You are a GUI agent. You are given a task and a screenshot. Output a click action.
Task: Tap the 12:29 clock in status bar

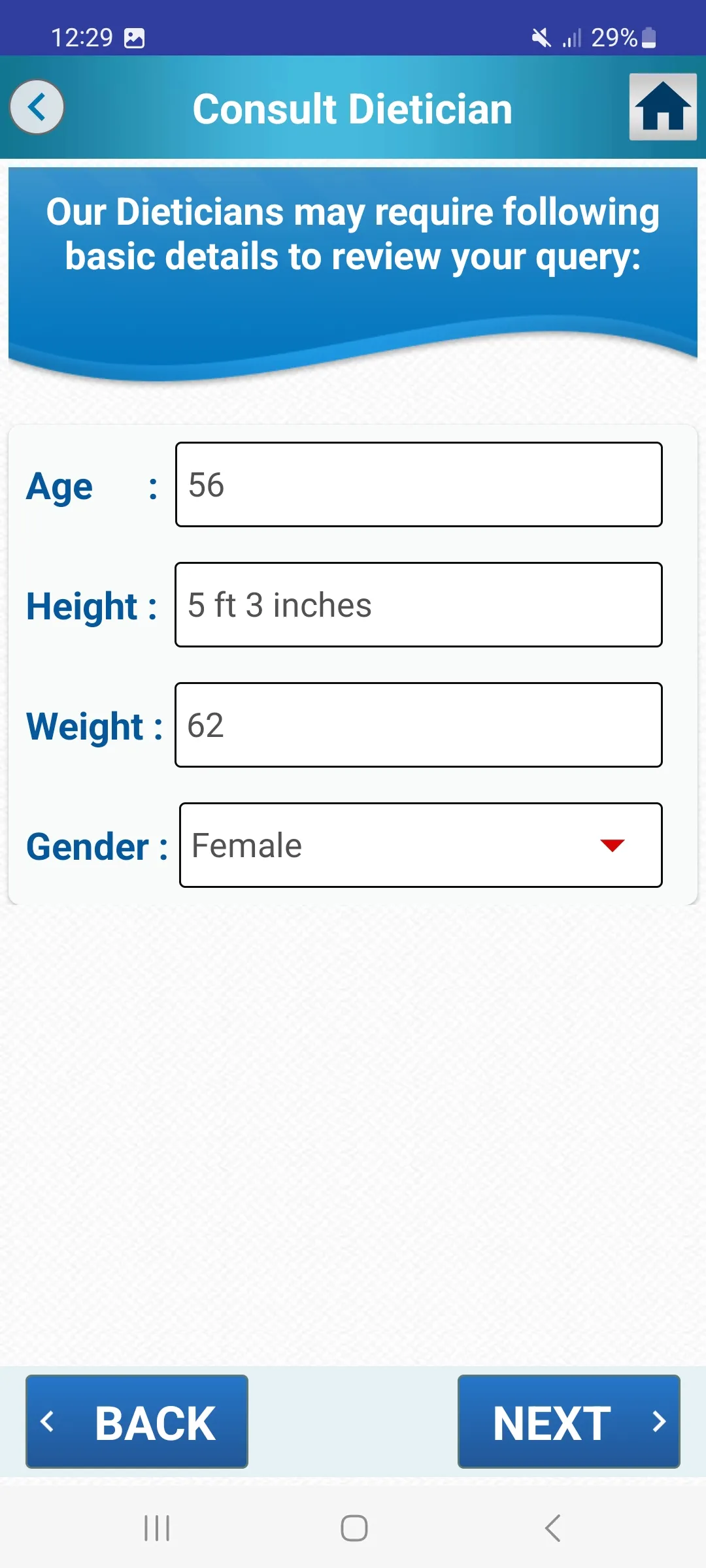click(x=82, y=38)
